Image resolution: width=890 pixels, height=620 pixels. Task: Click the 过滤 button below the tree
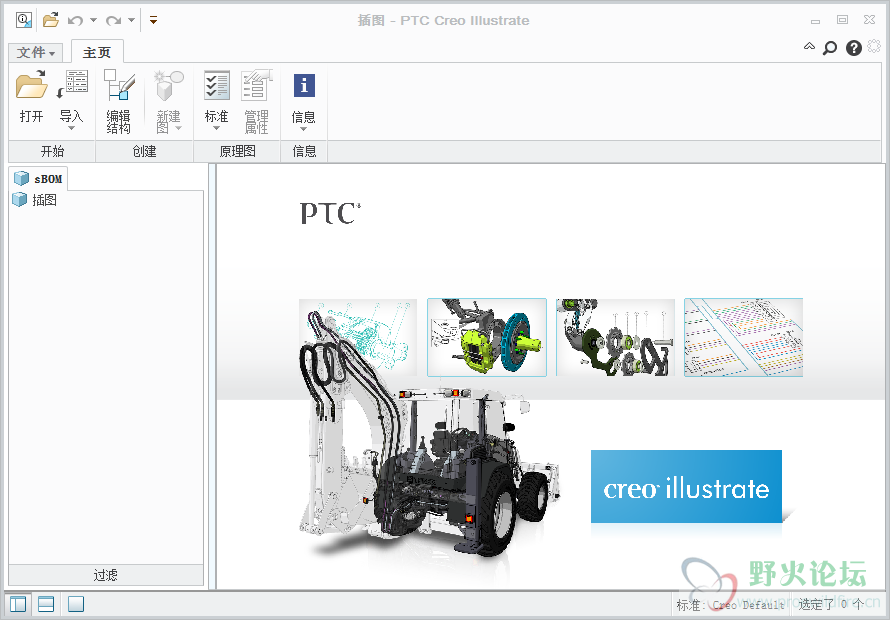click(x=106, y=575)
